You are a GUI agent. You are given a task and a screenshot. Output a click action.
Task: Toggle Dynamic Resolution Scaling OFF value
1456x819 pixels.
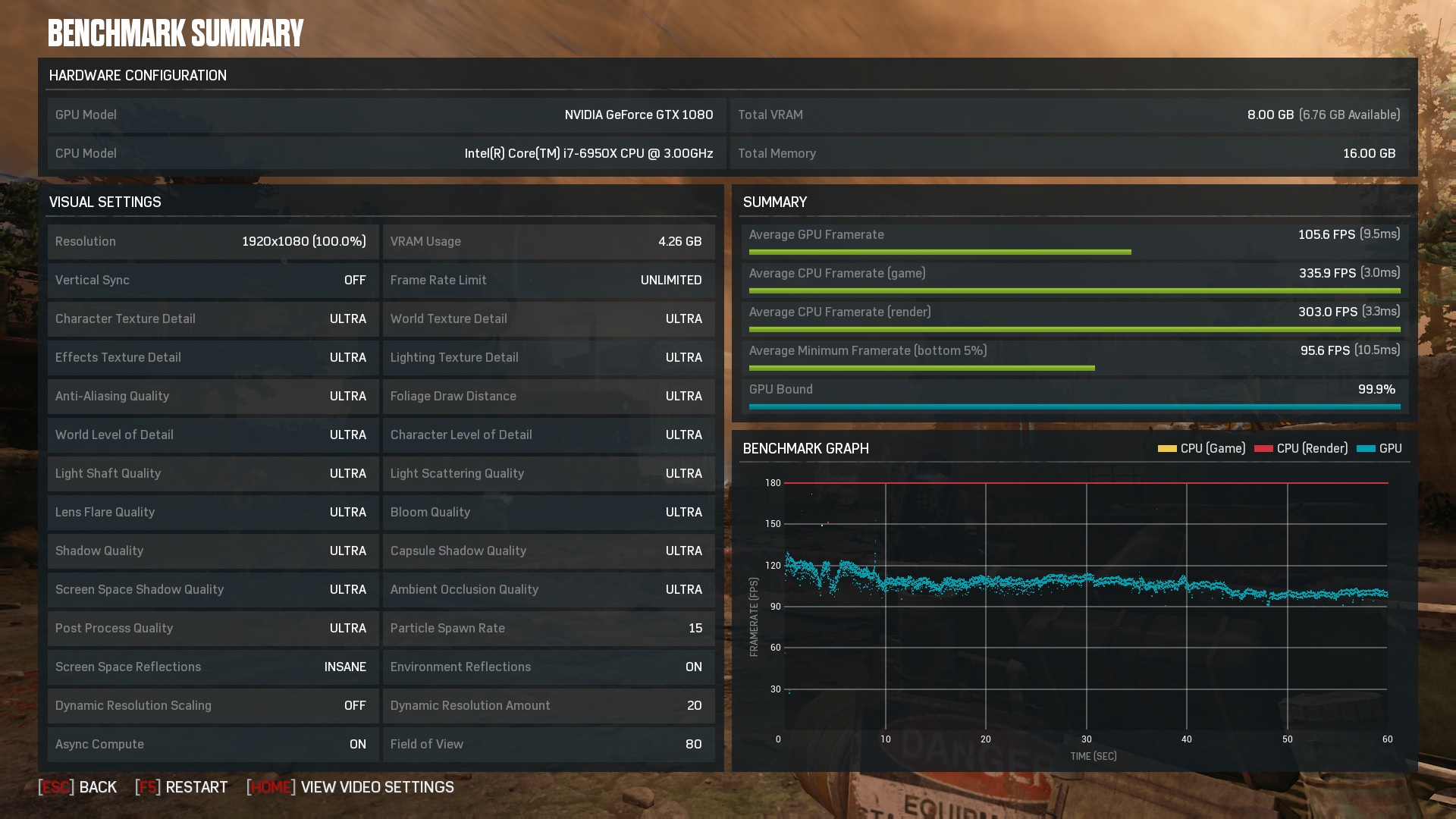click(354, 705)
